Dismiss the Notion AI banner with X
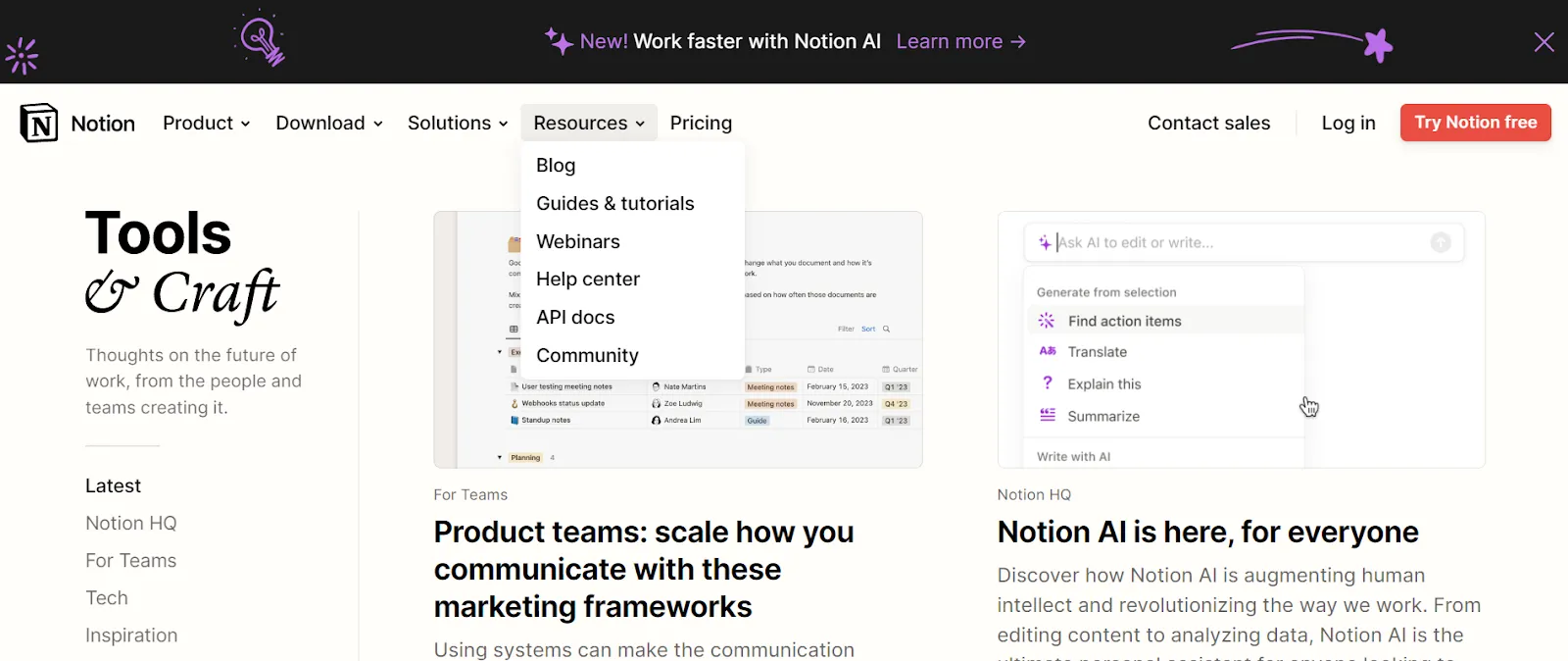This screenshot has height=661, width=1568. click(1543, 42)
